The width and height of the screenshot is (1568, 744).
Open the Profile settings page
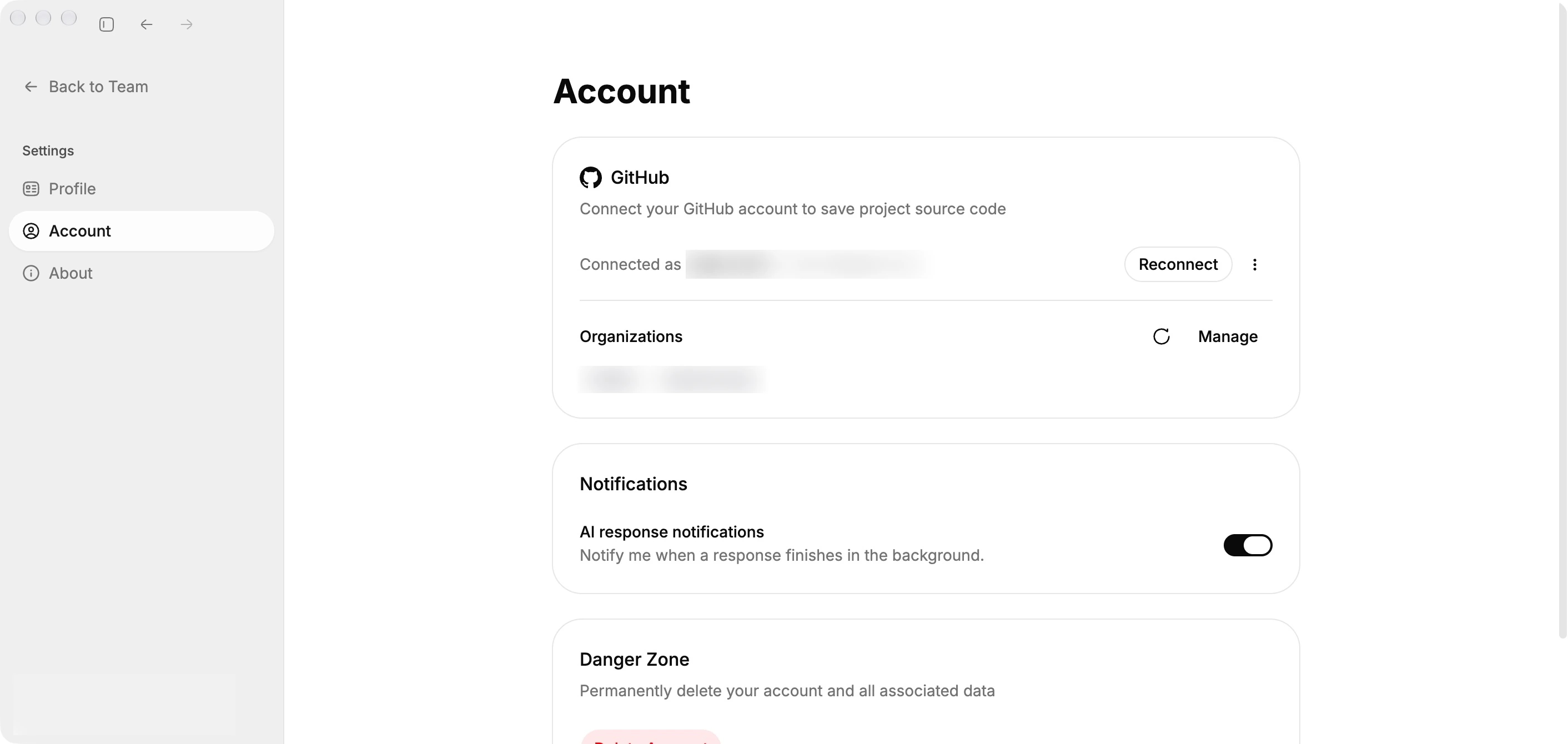coord(141,189)
